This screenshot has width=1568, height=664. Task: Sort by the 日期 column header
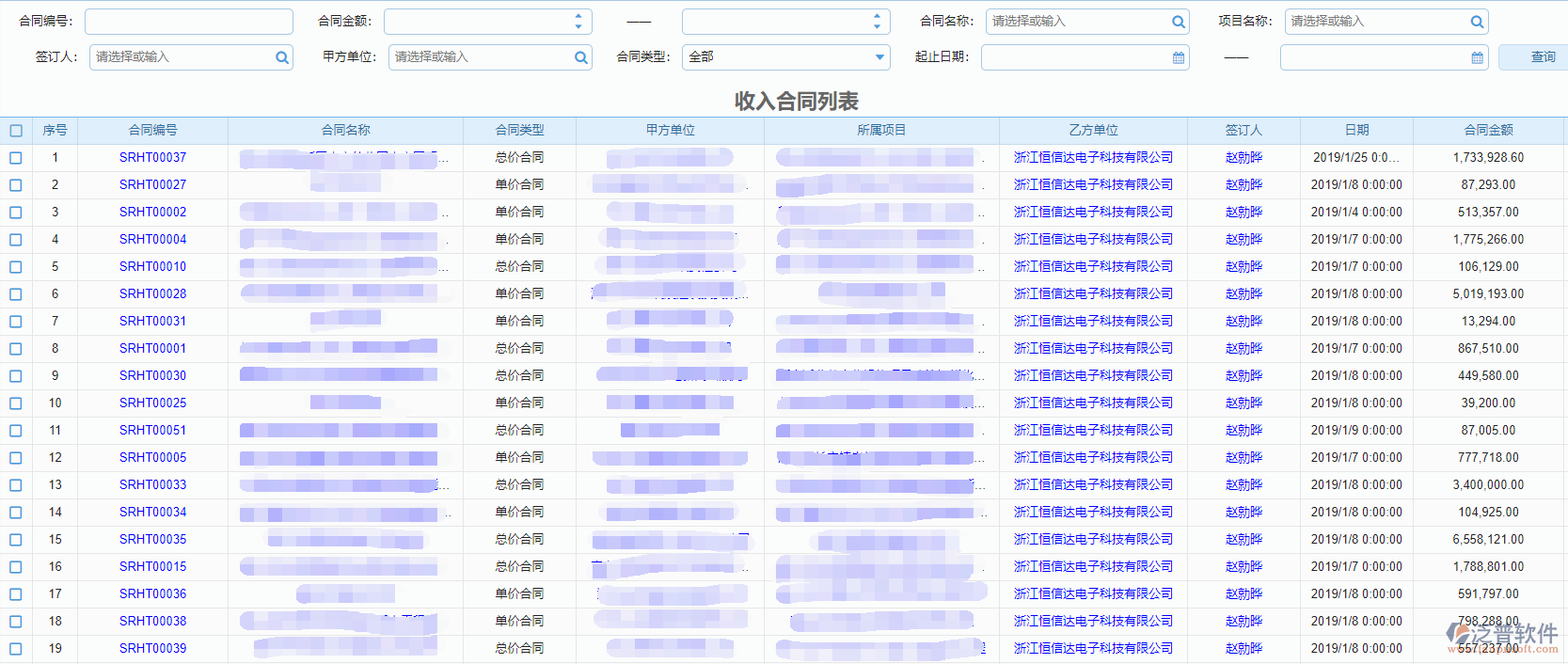pos(1356,131)
